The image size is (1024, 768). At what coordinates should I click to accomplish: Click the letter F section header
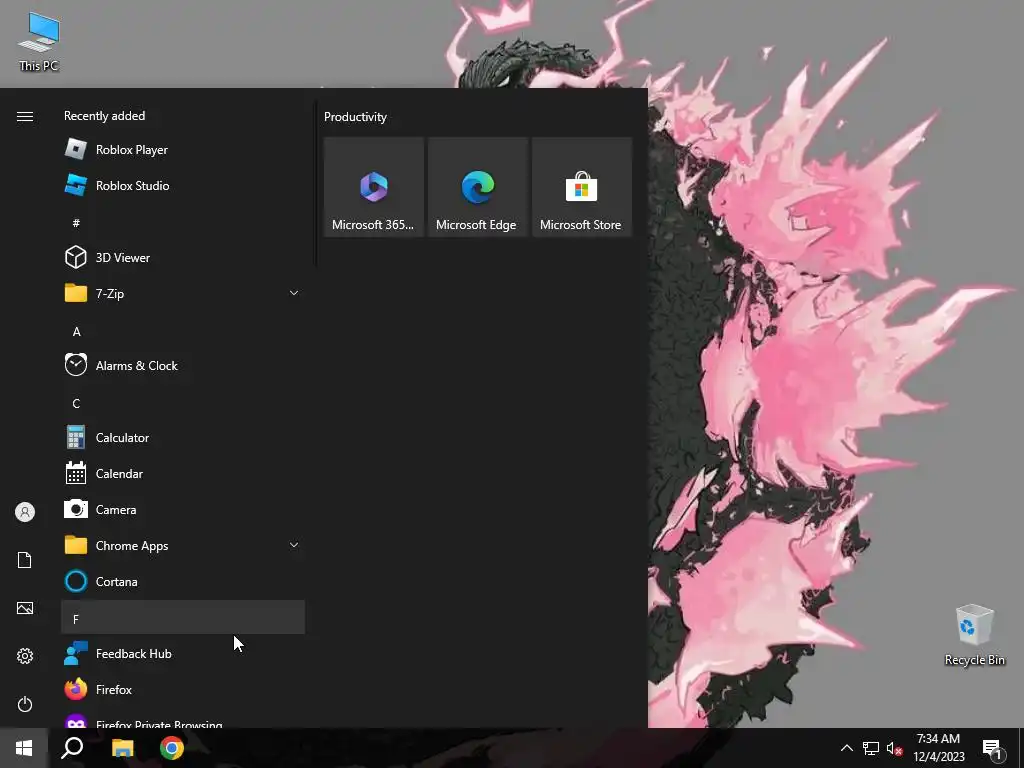tap(183, 618)
